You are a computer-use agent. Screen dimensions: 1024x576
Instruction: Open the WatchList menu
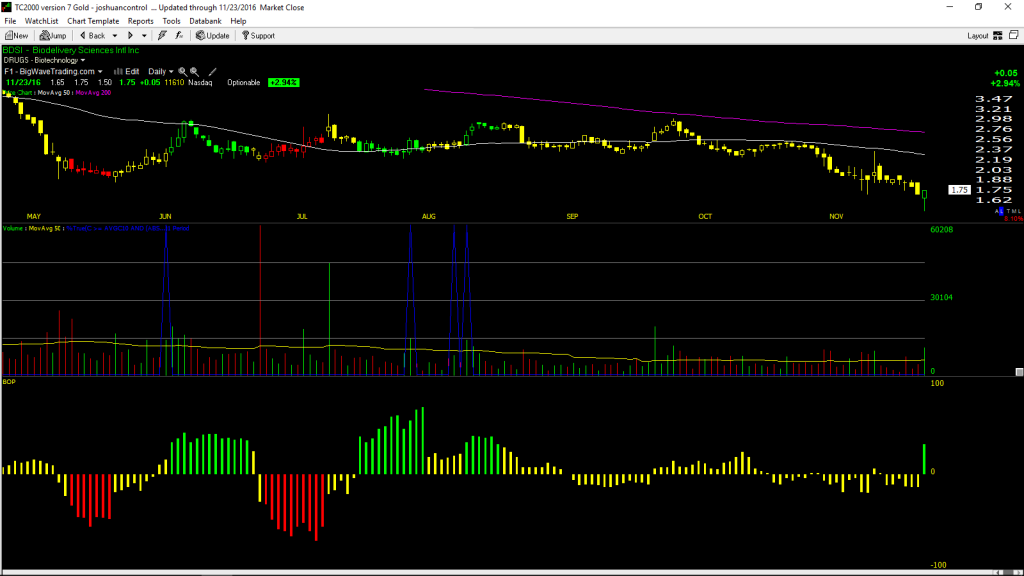pos(41,21)
